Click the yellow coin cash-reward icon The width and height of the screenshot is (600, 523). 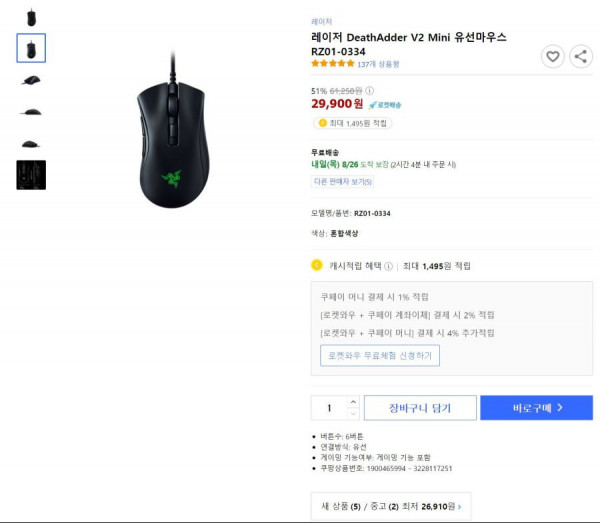click(316, 265)
